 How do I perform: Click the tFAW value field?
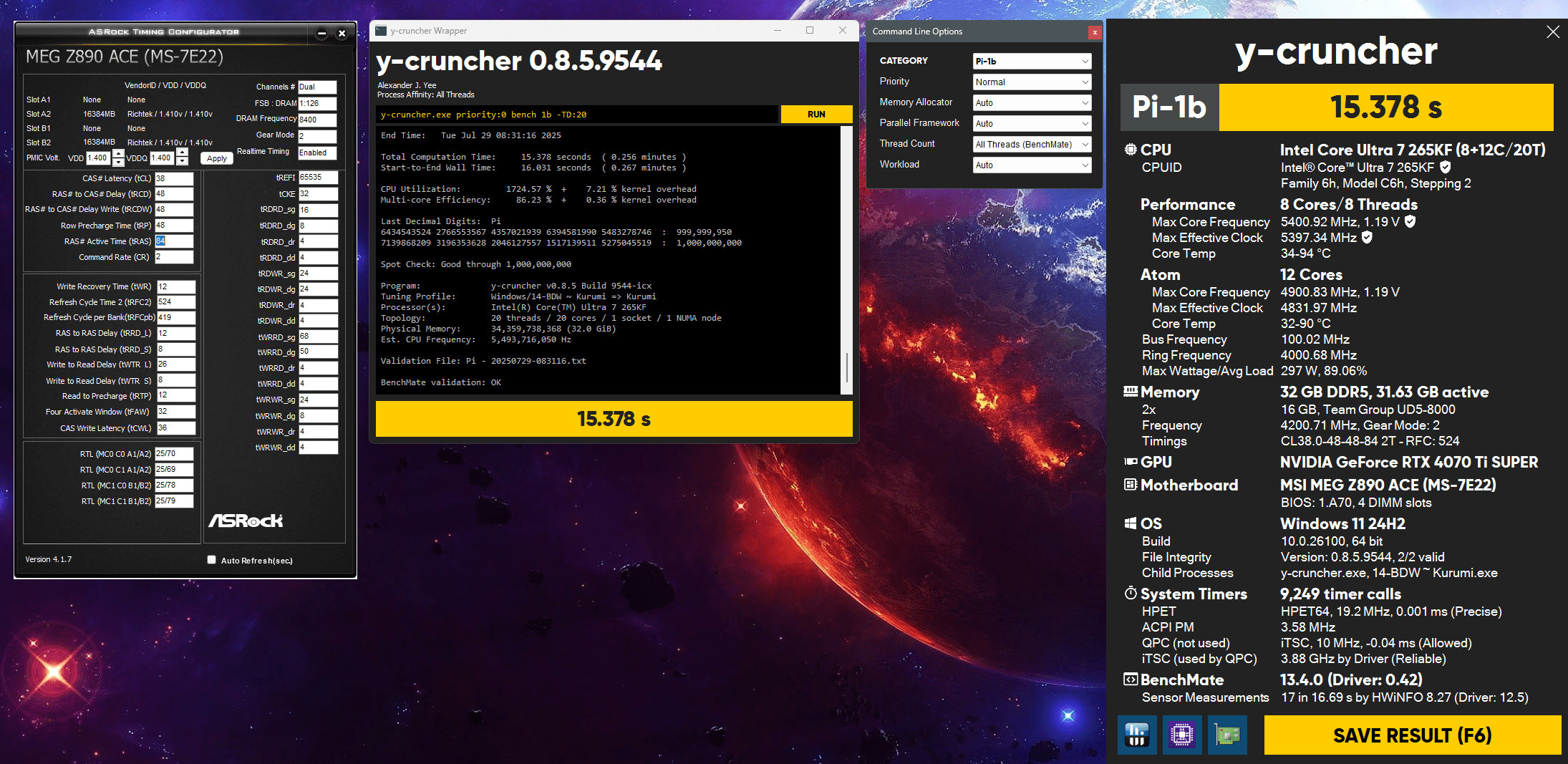(x=175, y=412)
